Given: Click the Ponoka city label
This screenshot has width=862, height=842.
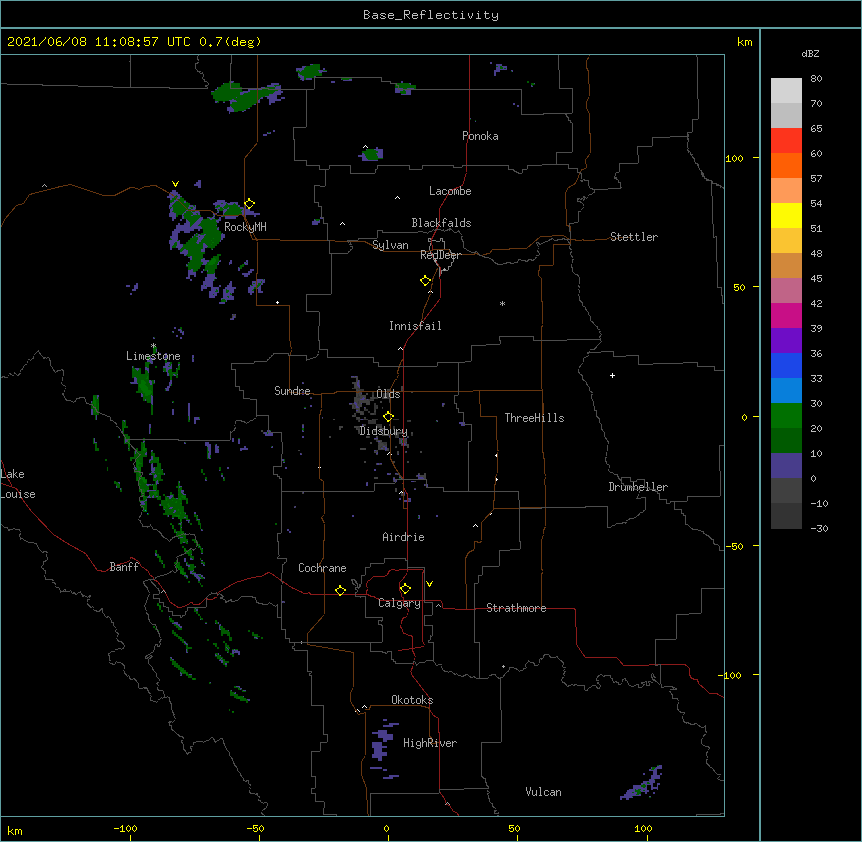Looking at the screenshot, I should pos(480,136).
